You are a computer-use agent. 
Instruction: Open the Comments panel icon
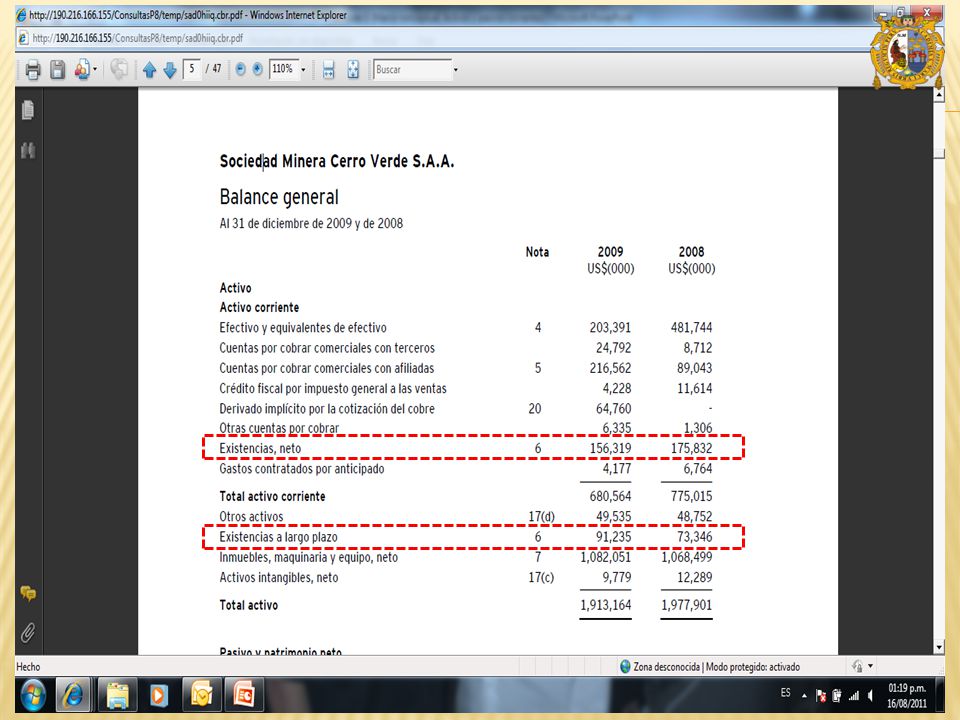coord(28,593)
